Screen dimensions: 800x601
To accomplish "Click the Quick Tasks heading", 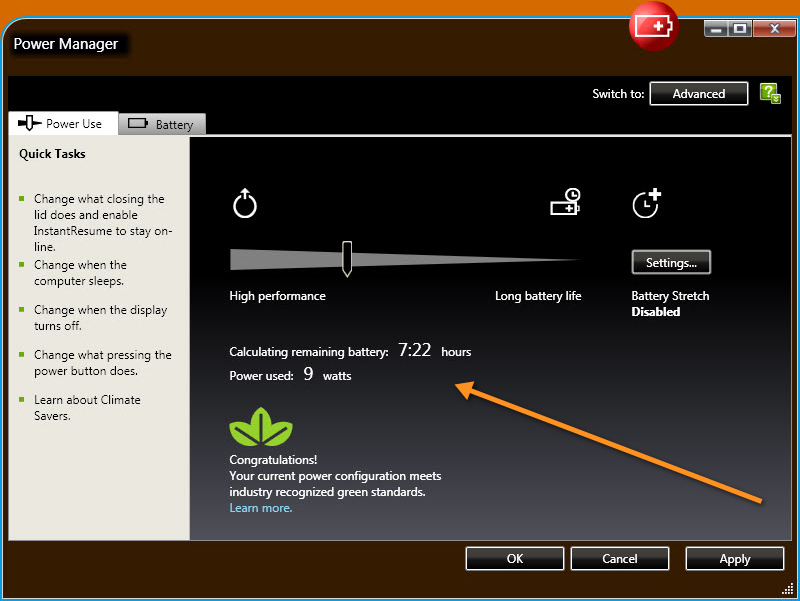I will [52, 154].
